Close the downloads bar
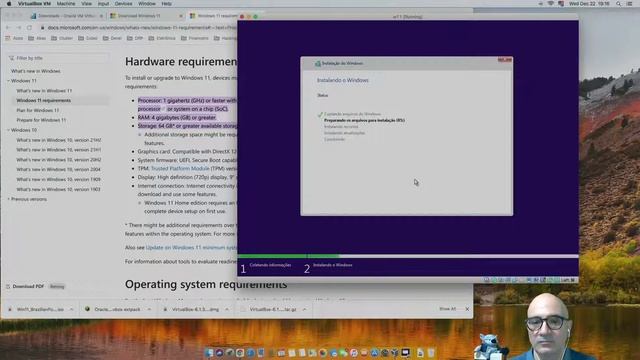 pyautogui.click(x=467, y=309)
